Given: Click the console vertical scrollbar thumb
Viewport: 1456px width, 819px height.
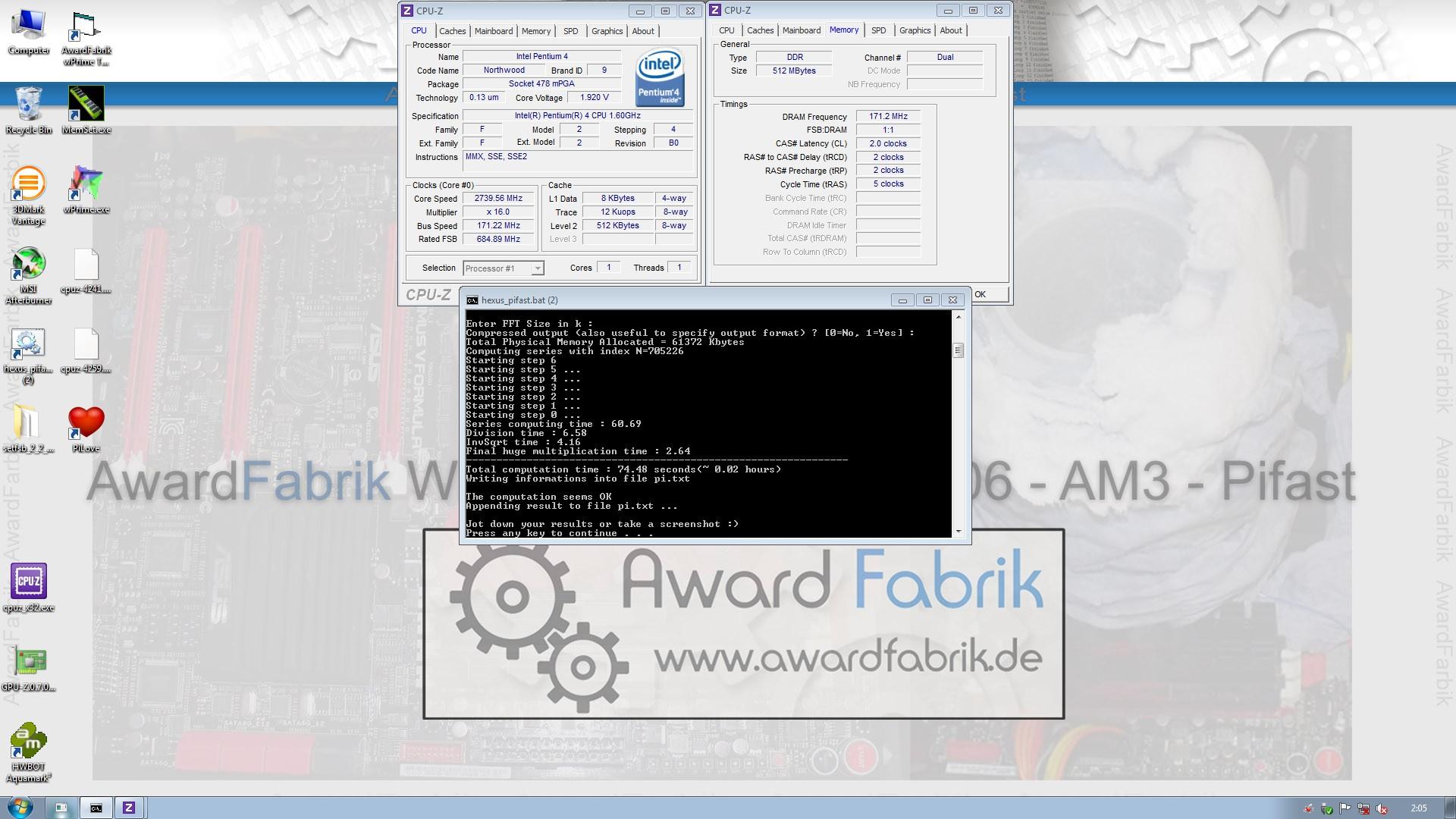Looking at the screenshot, I should [x=959, y=350].
